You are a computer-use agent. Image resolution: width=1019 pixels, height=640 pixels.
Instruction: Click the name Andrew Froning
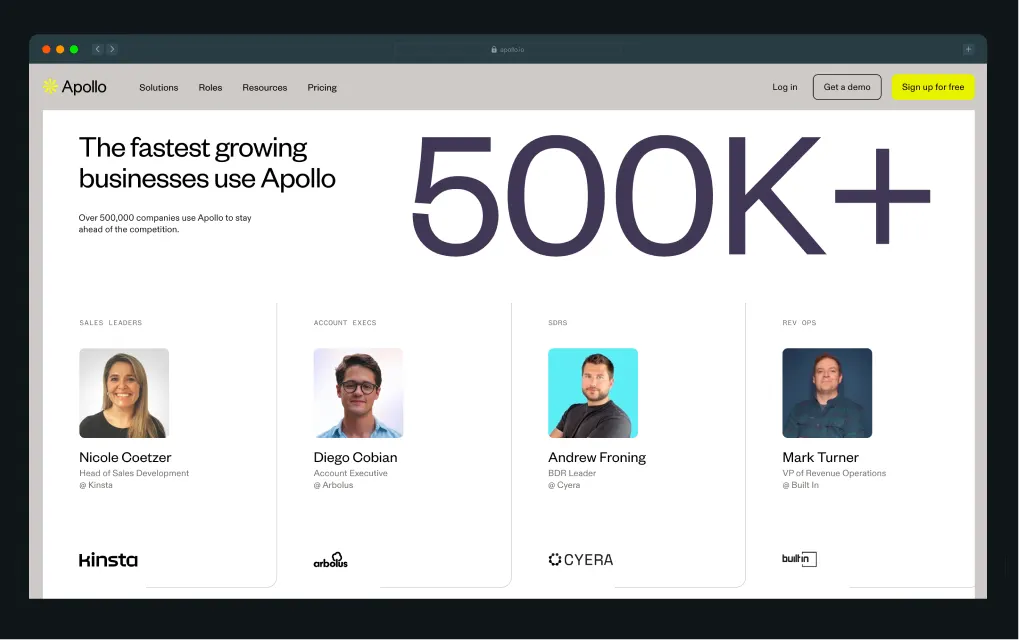(597, 457)
